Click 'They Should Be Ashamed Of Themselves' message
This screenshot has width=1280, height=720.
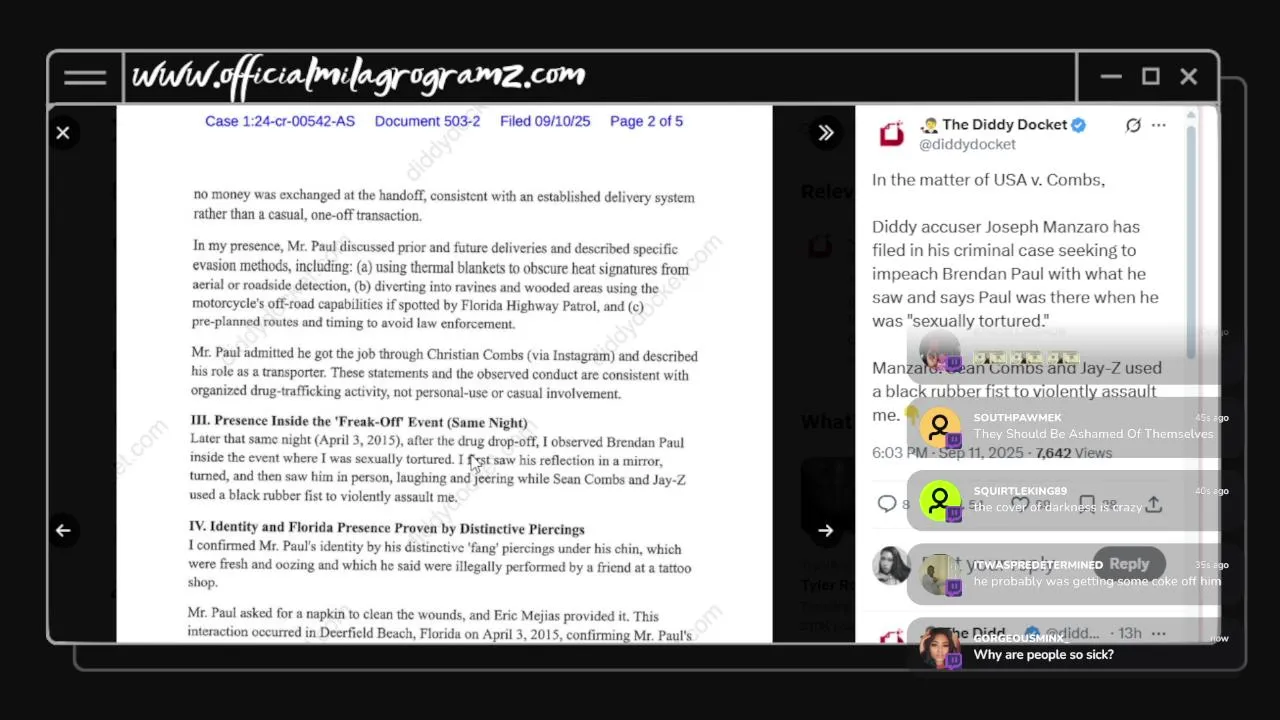1093,434
